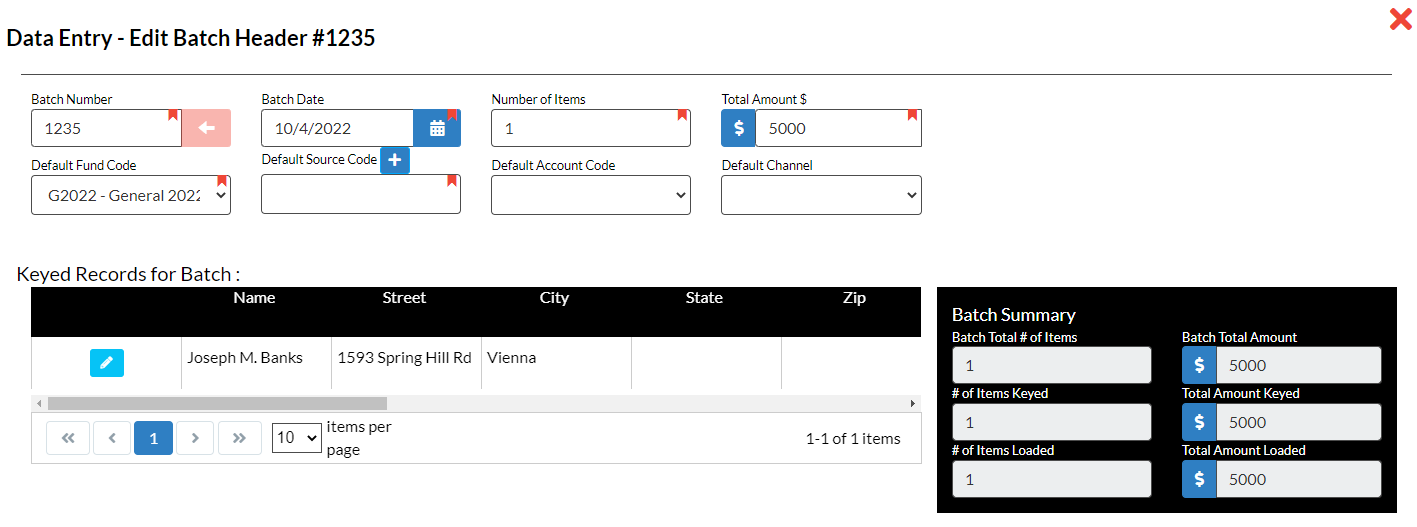1417x527 pixels.
Task: Click the dollar icon beside Total Amount
Action: pos(739,128)
